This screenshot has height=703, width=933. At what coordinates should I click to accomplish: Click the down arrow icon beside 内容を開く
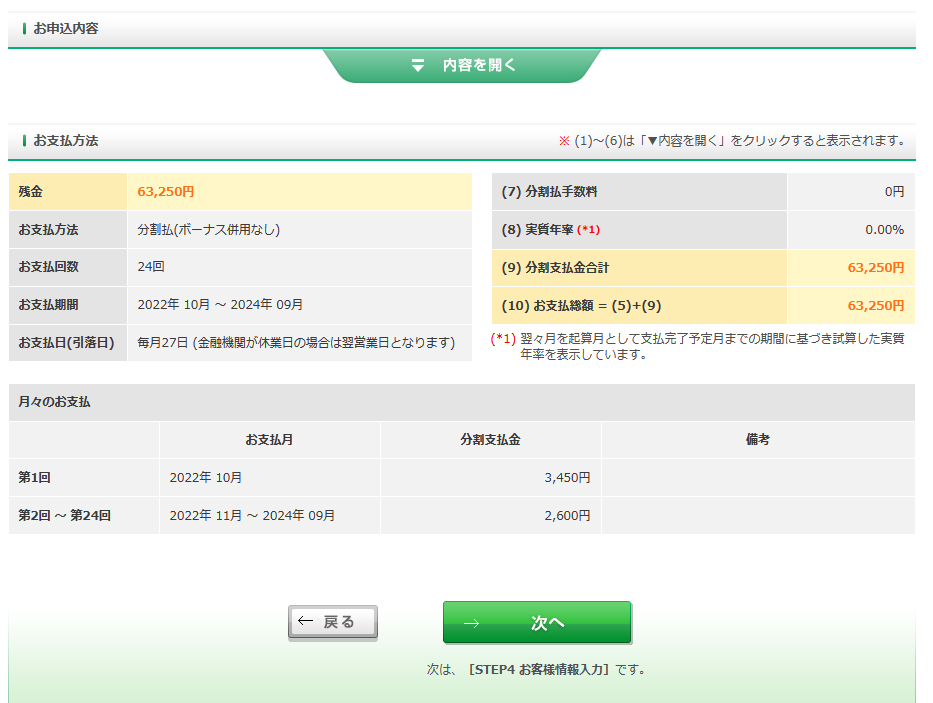pos(418,65)
